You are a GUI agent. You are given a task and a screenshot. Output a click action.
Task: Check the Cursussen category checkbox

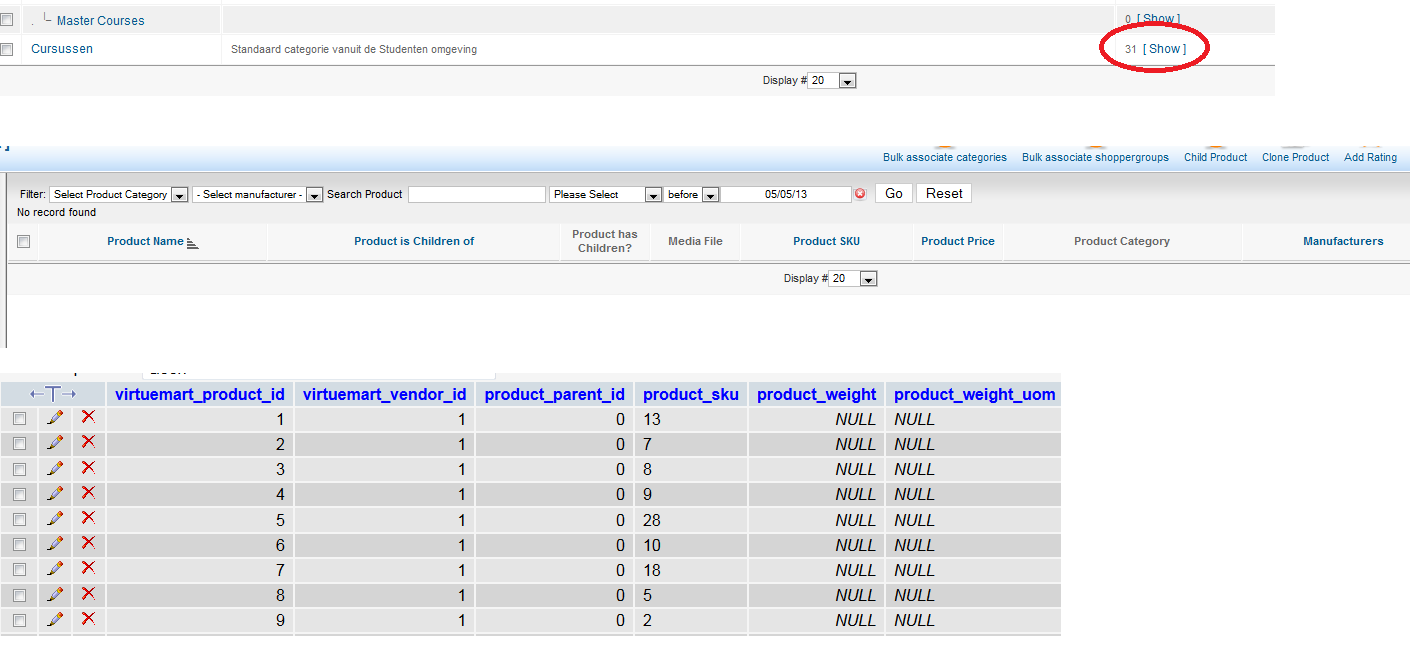coord(7,49)
